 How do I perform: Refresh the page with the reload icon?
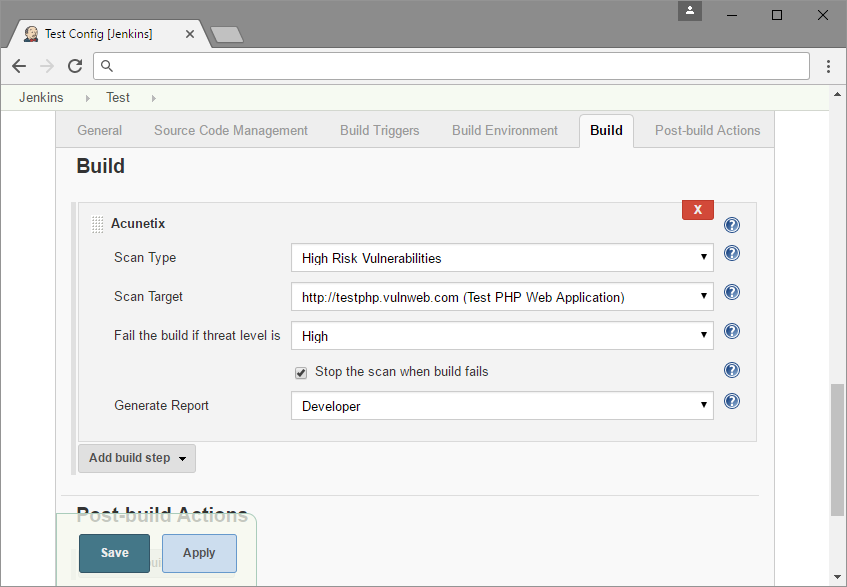pyautogui.click(x=74, y=65)
